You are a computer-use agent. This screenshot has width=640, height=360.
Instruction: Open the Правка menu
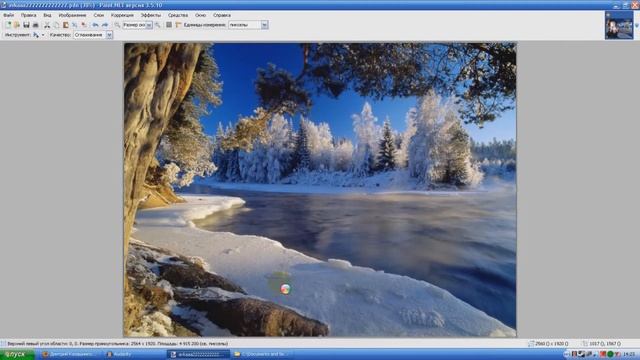(x=29, y=15)
